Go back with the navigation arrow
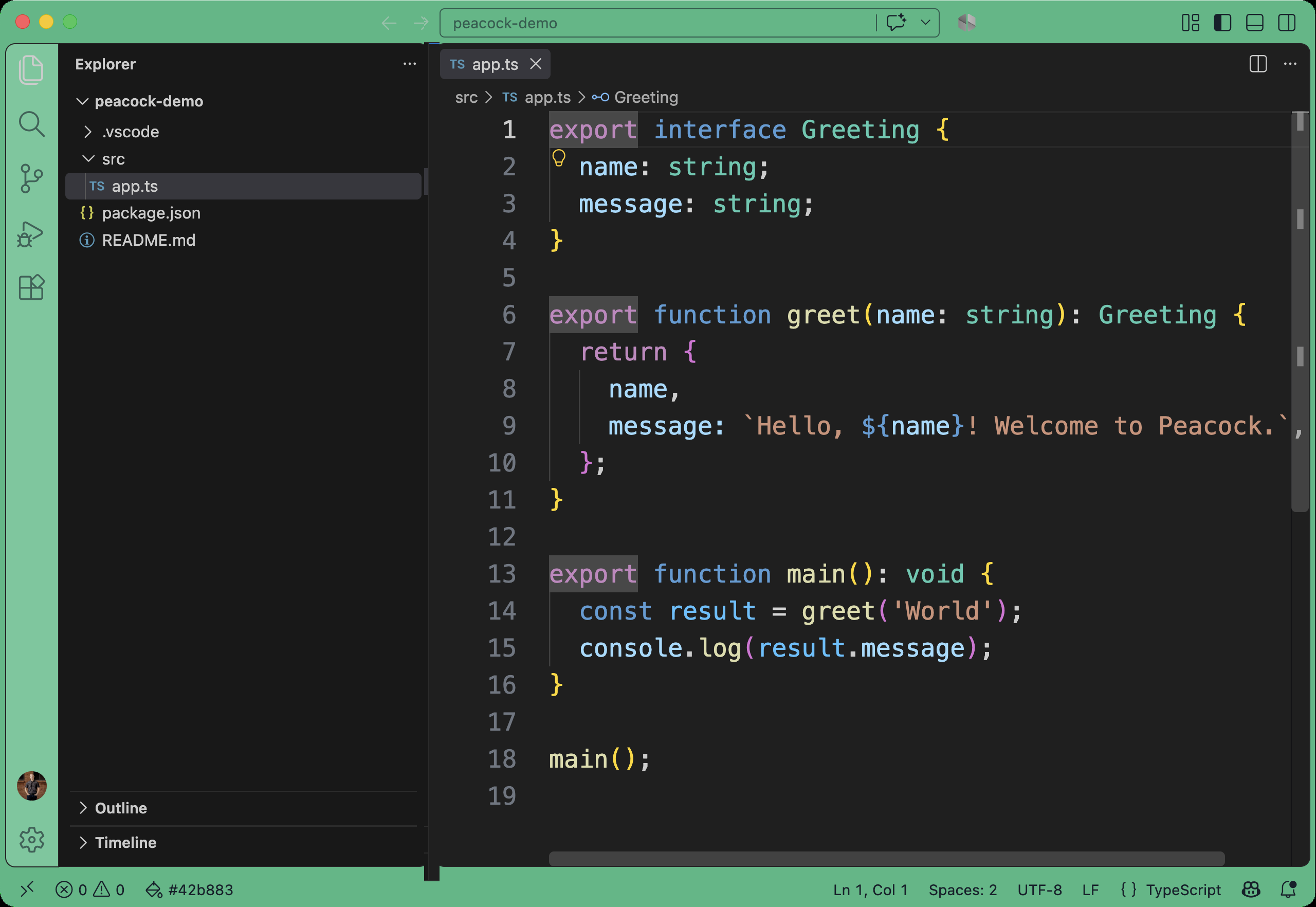Image resolution: width=1316 pixels, height=907 pixels. coord(389,23)
